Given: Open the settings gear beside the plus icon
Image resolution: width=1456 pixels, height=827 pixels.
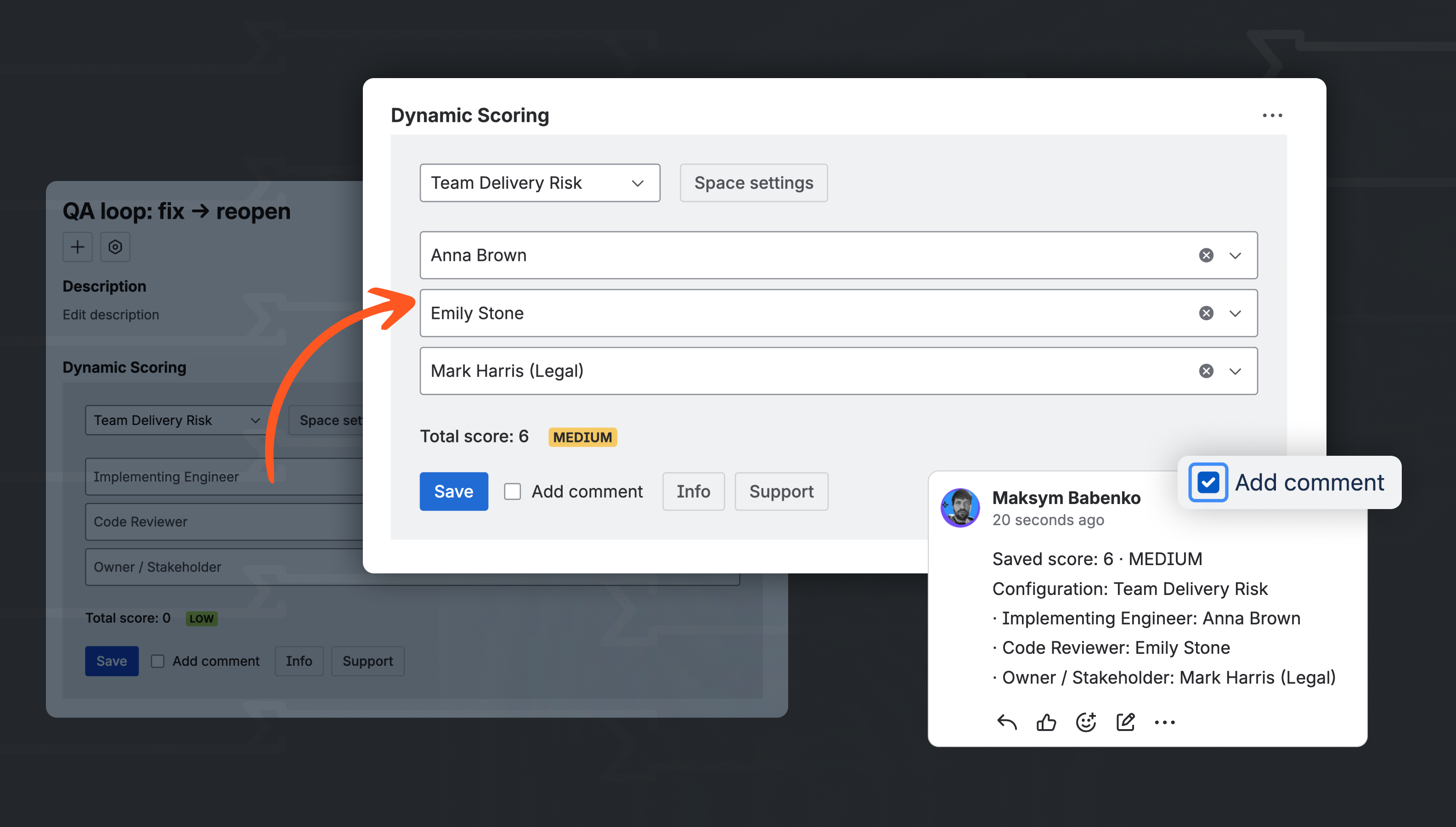Looking at the screenshot, I should pos(115,247).
